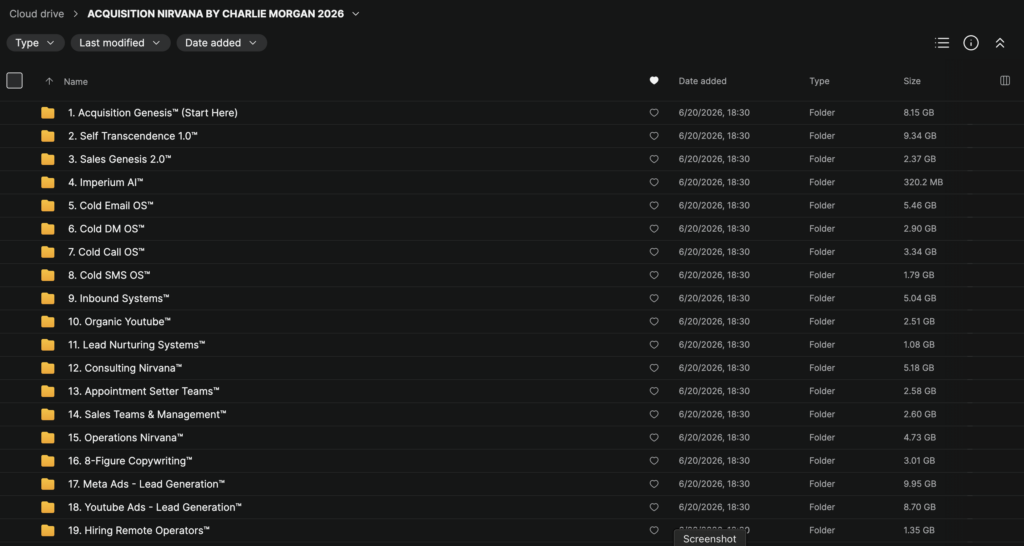Open folder icon for Inbound Systems
Screen dimensions: 1024x546
[48, 298]
